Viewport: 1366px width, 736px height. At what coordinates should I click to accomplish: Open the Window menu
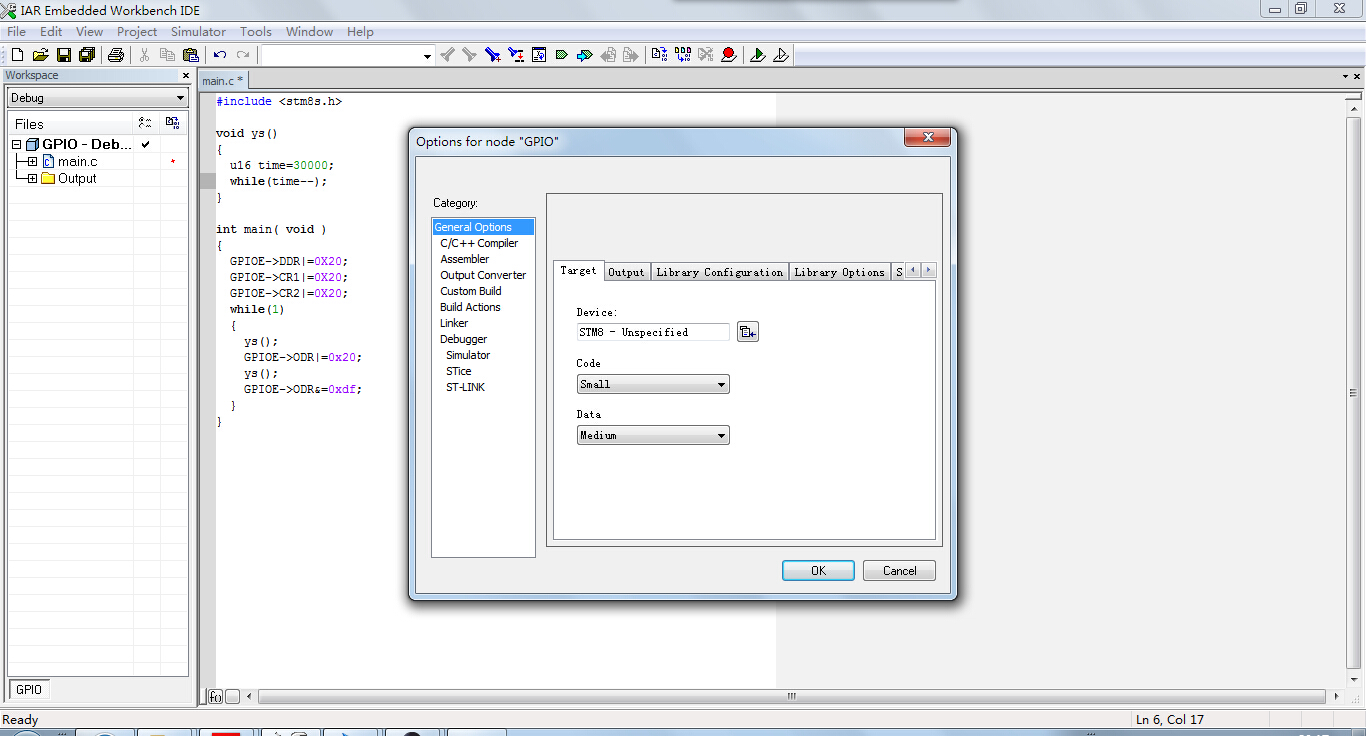click(x=309, y=32)
